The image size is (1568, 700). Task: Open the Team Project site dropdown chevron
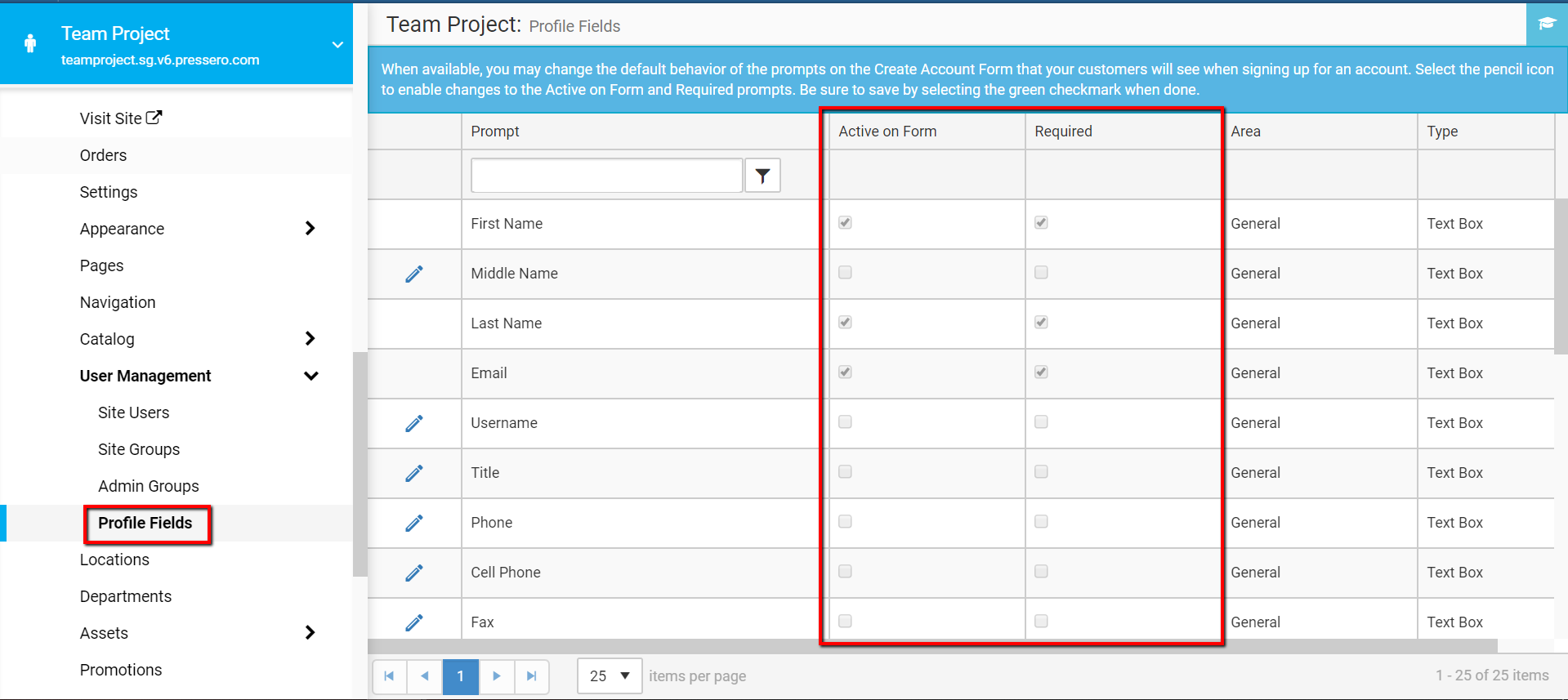click(337, 45)
